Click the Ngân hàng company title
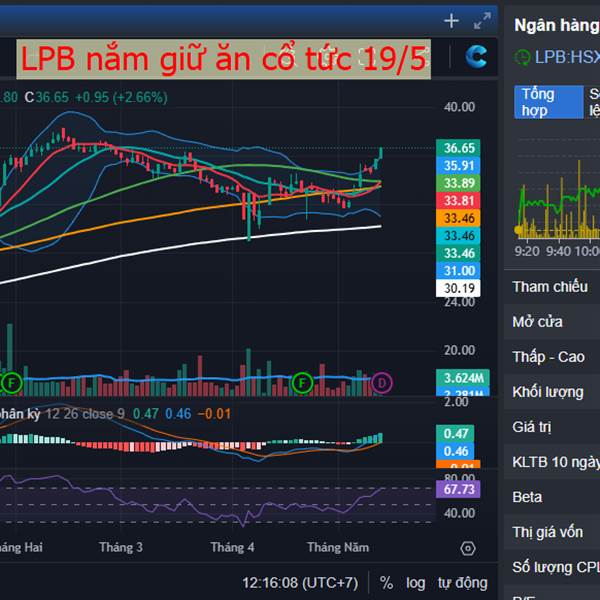Image resolution: width=600 pixels, height=600 pixels. tap(557, 25)
